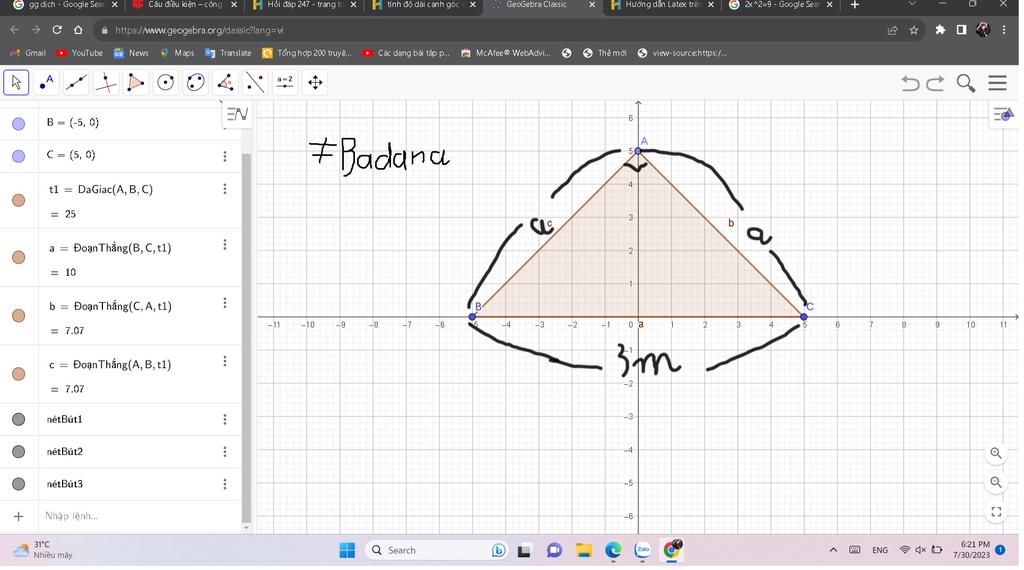Hide triangle t1 using its circle marker
This screenshot has height=570, width=1024.
(18, 200)
